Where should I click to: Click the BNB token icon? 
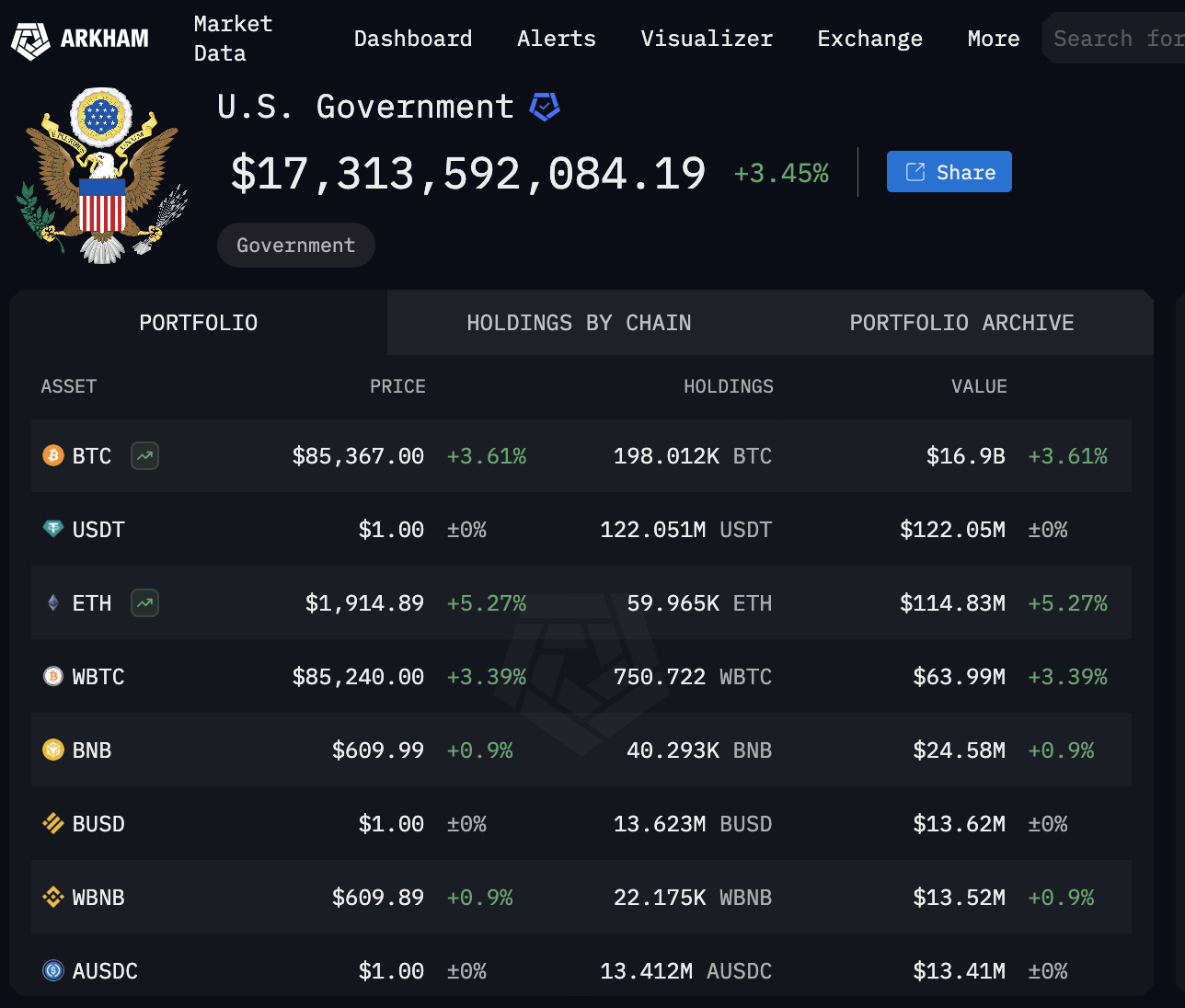(x=53, y=750)
